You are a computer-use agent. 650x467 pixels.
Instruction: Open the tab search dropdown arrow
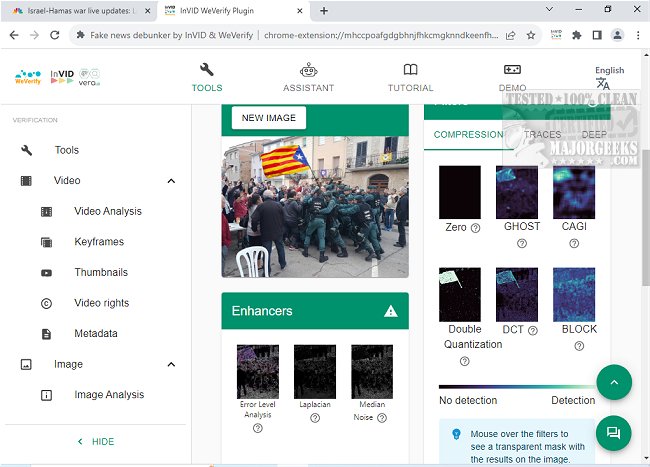coord(549,9)
